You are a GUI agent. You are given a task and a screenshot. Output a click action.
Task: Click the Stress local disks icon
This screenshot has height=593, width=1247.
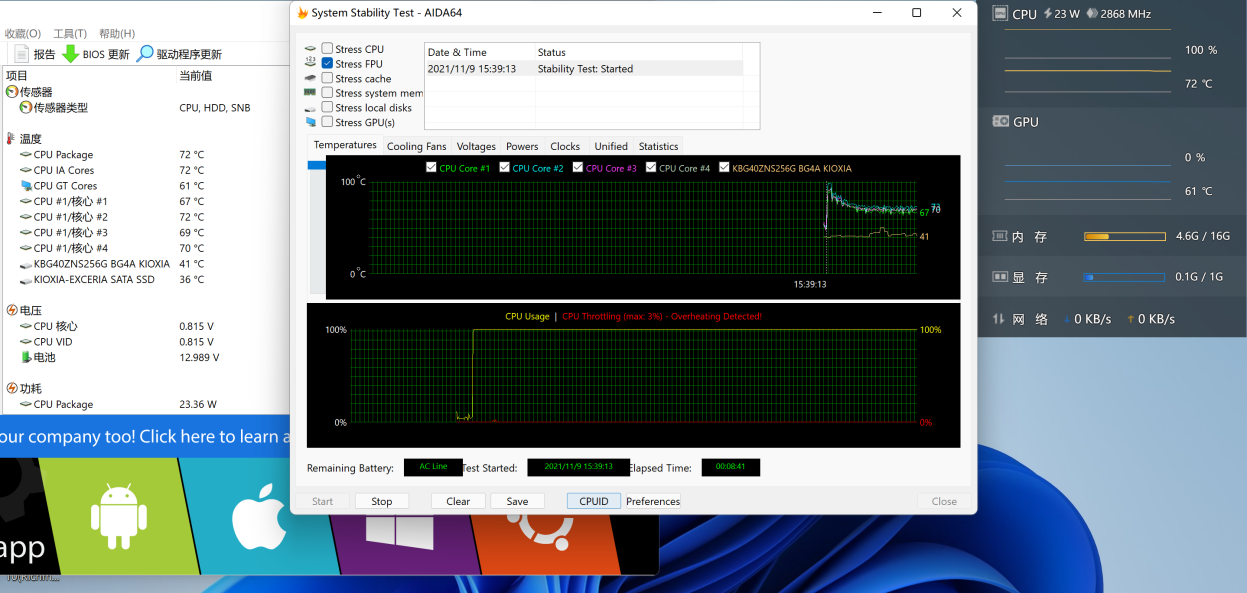(311, 108)
